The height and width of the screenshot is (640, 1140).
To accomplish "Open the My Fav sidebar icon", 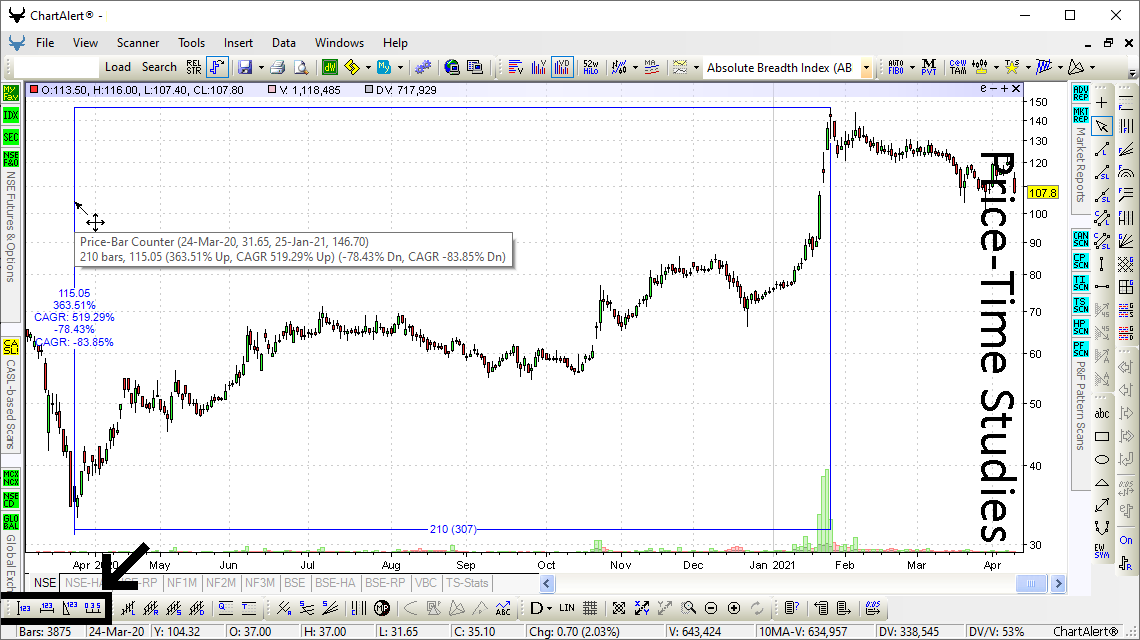I will click(x=11, y=93).
